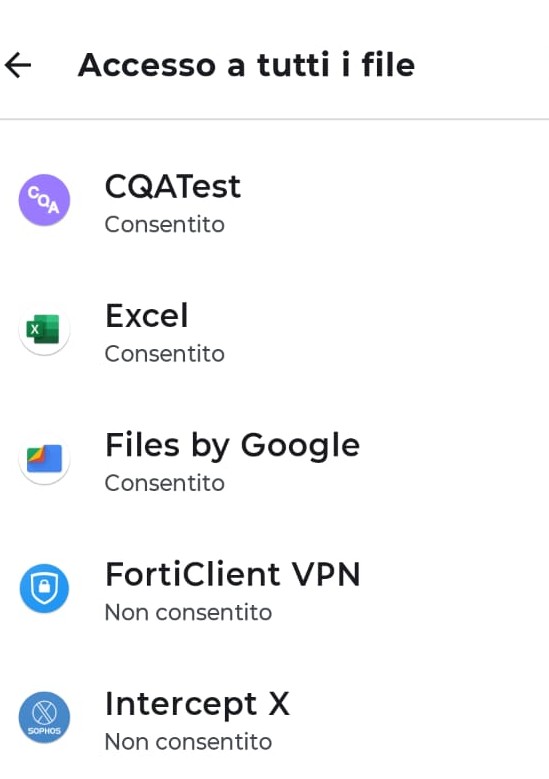Screen dimensions: 549x779
Task: Tap the FortiClient VPN shield icon
Action: [x=44, y=588]
